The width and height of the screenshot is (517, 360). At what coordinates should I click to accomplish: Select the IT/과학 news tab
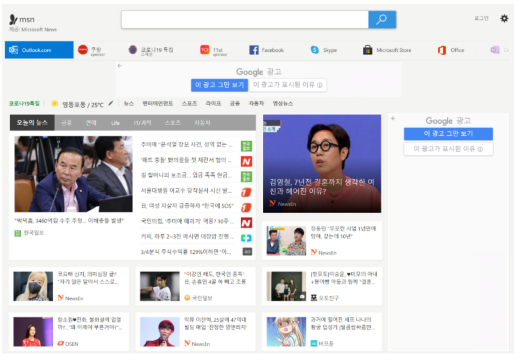tap(142, 123)
